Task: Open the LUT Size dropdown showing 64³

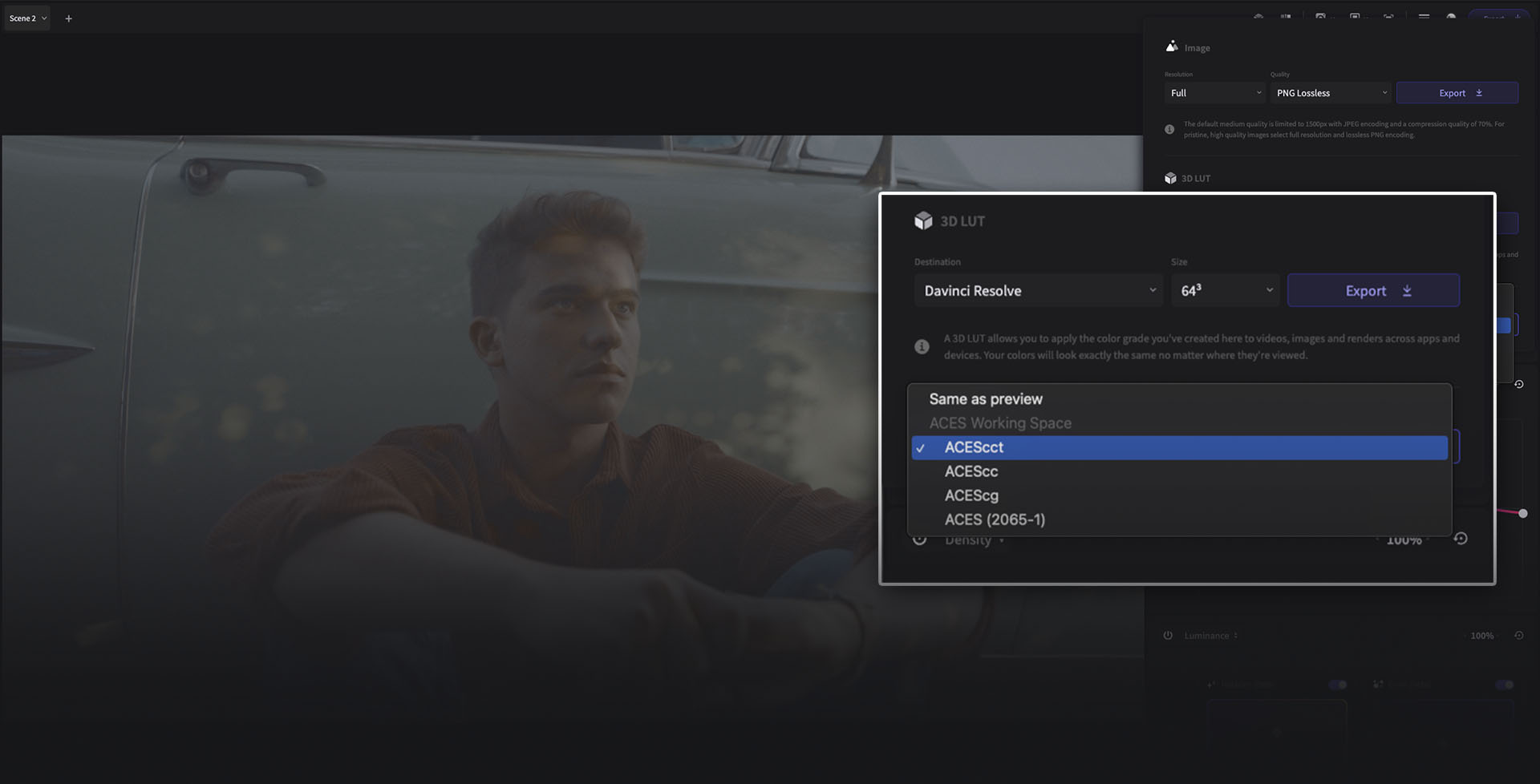Action: click(x=1225, y=290)
